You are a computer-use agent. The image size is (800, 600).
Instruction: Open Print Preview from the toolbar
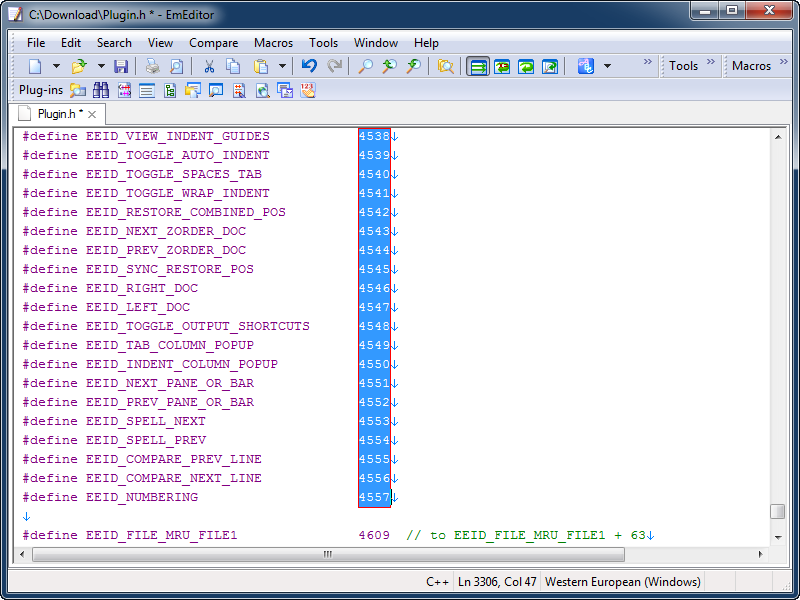[177, 66]
